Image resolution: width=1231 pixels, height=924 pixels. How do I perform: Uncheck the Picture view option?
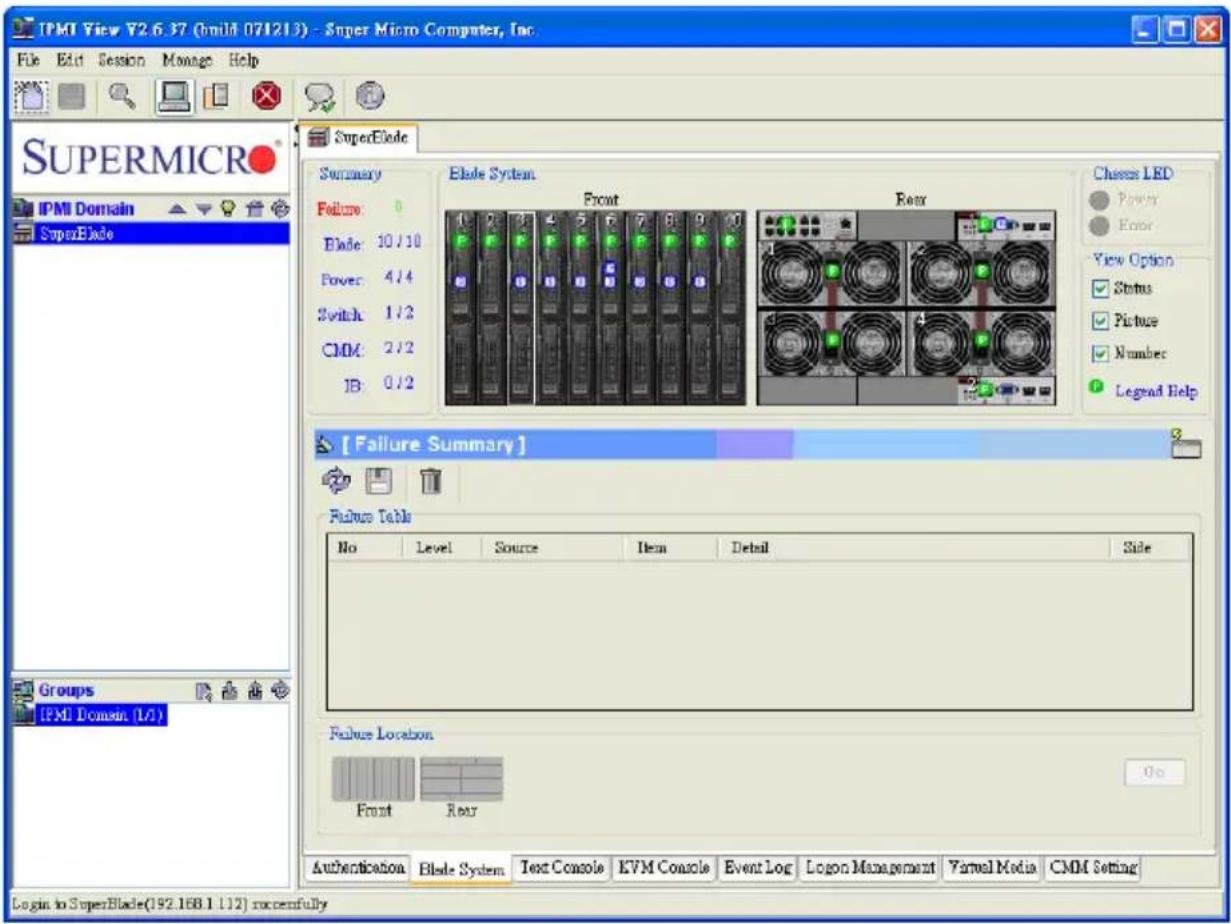click(1099, 320)
